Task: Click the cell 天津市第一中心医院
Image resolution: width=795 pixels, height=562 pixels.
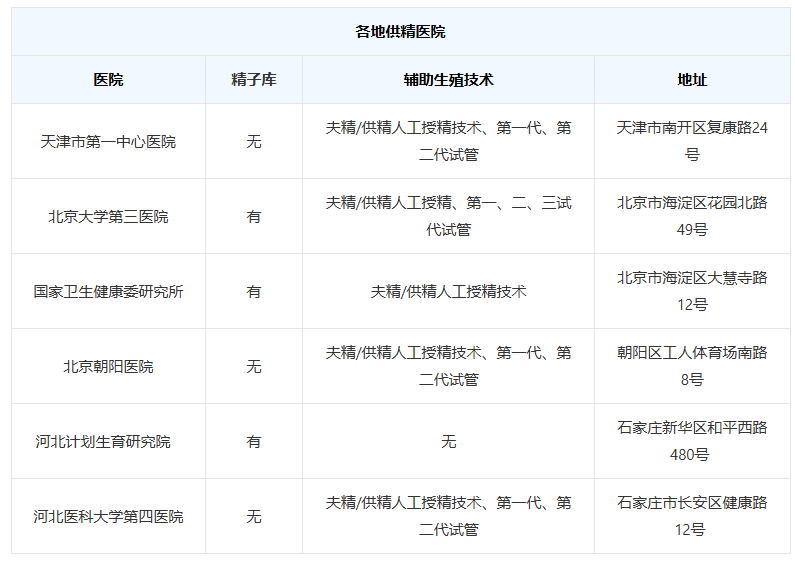Action: coord(108,142)
